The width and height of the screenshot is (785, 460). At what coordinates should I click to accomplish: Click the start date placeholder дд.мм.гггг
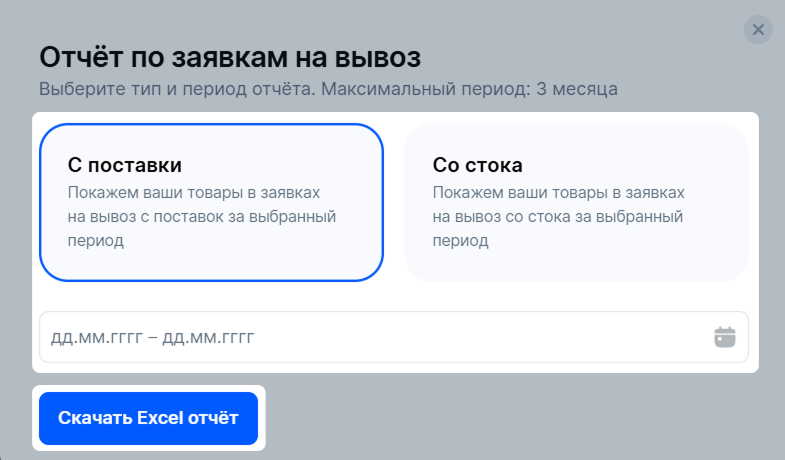pyautogui.click(x=97, y=338)
